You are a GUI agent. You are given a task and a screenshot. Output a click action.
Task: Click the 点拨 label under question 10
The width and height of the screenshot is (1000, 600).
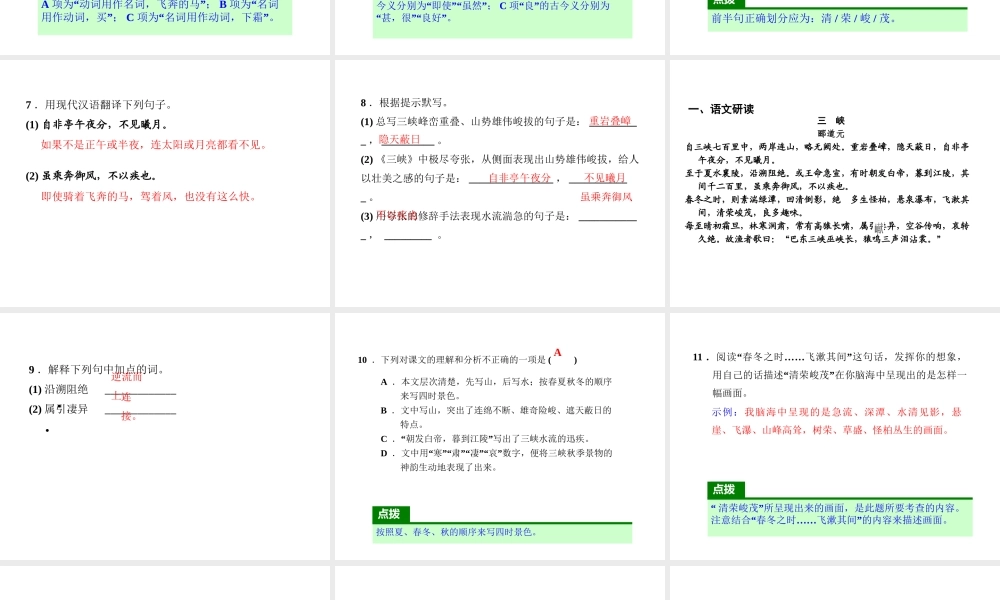pyautogui.click(x=390, y=514)
